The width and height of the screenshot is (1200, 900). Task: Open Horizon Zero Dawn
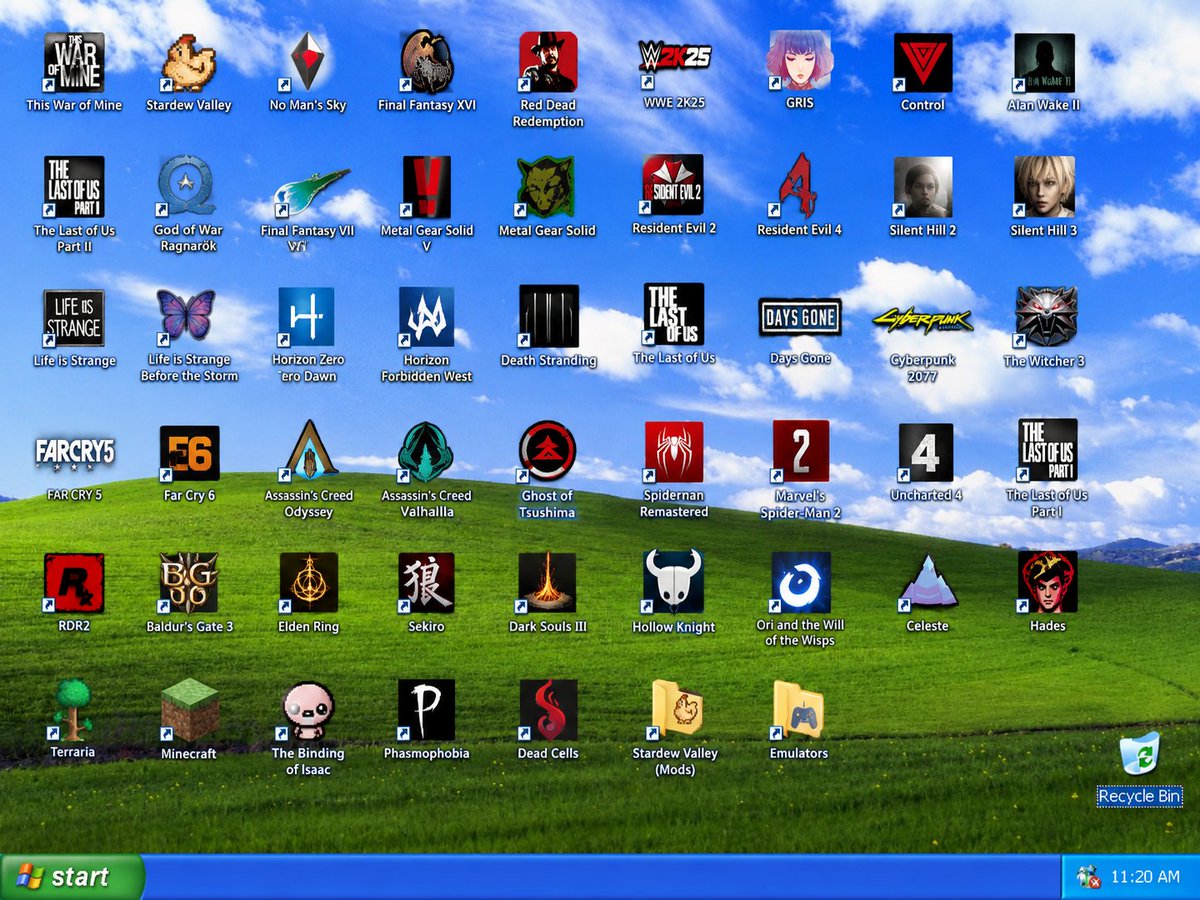click(x=307, y=317)
